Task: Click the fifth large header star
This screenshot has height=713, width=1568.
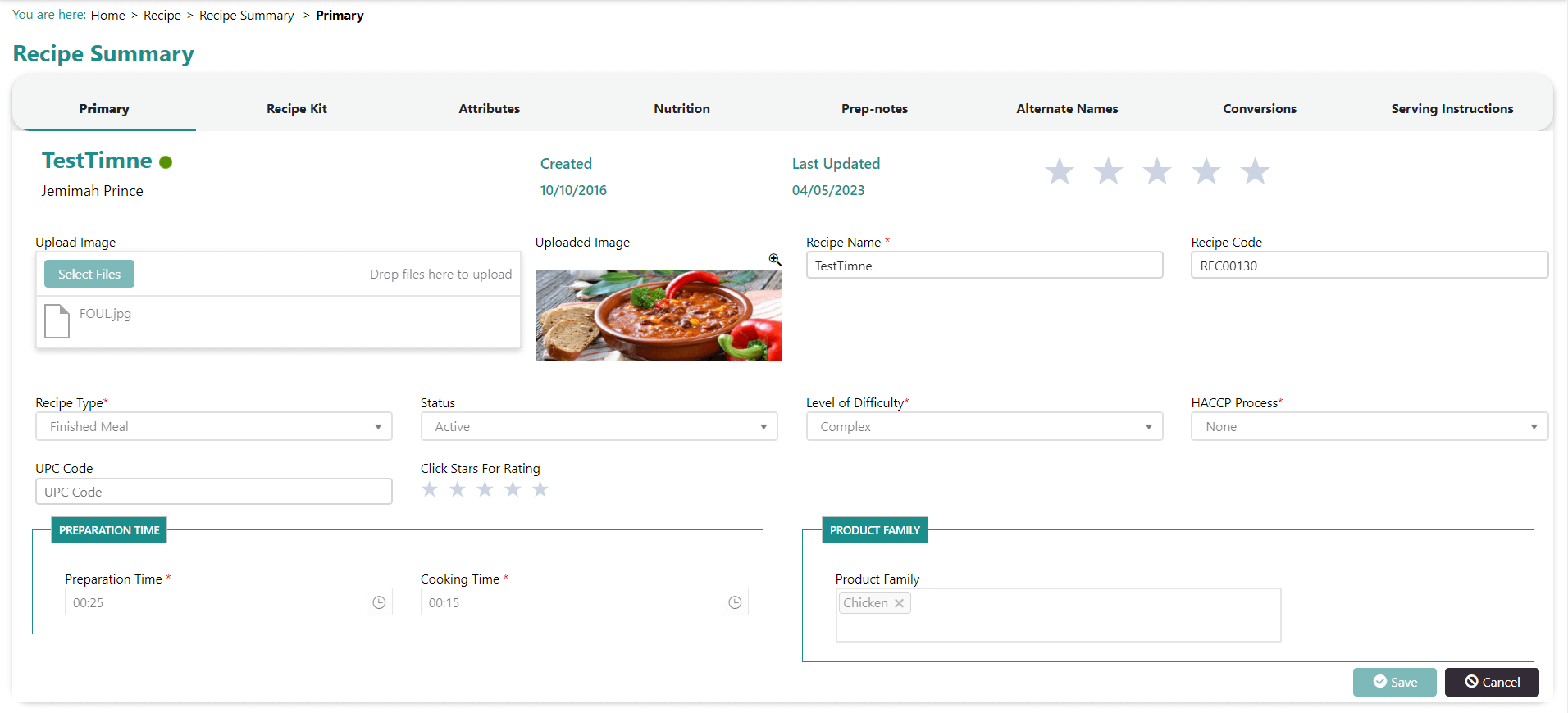Action: coord(1255,171)
